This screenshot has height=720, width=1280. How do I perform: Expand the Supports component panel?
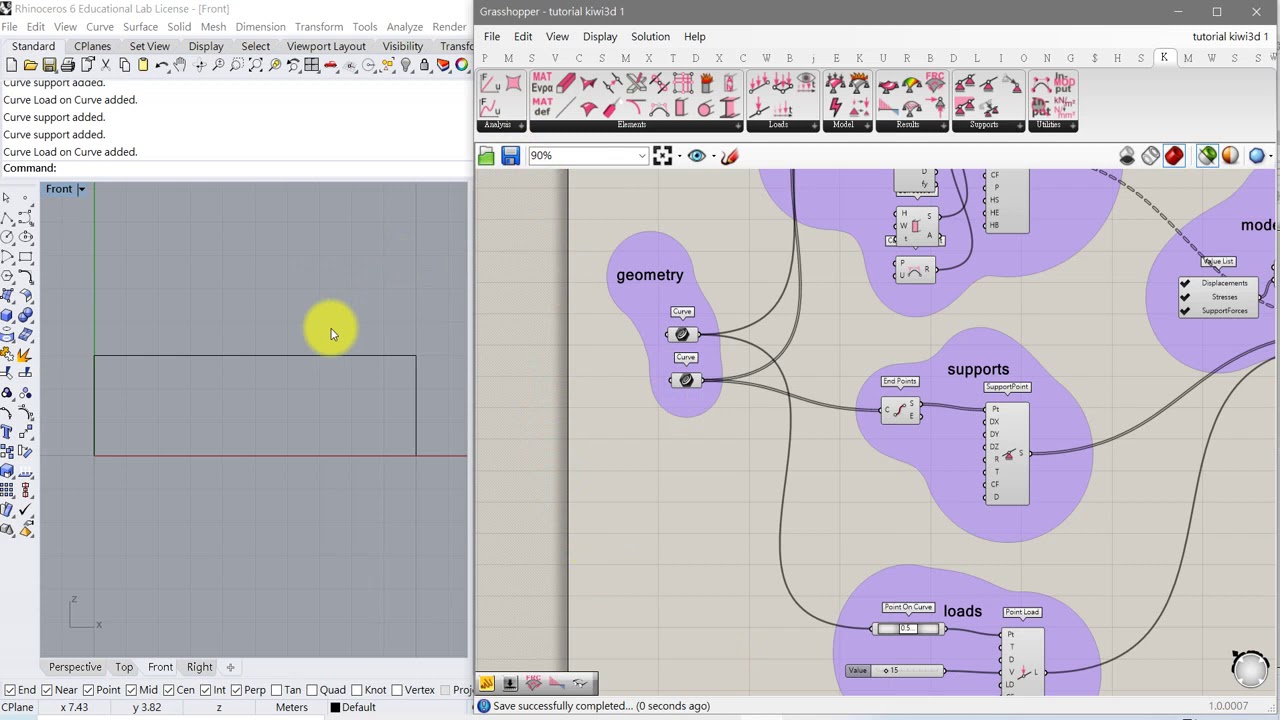(x=1021, y=126)
